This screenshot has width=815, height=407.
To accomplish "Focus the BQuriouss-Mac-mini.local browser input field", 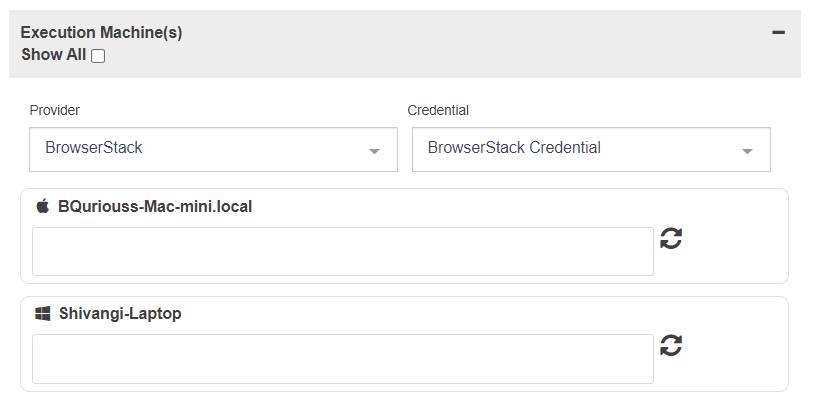I will pos(343,251).
